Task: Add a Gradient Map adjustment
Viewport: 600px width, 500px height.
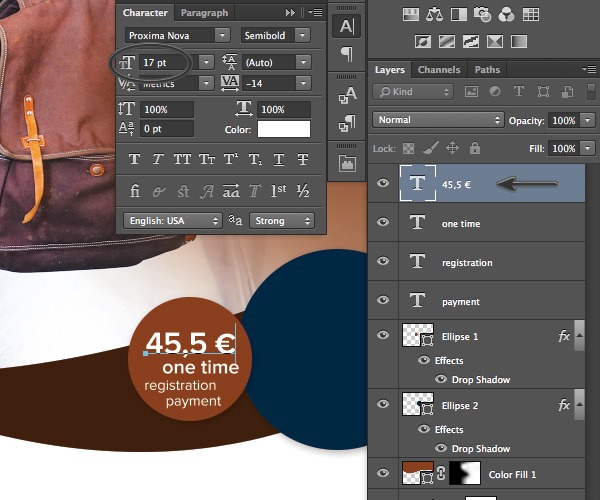Action: click(519, 41)
